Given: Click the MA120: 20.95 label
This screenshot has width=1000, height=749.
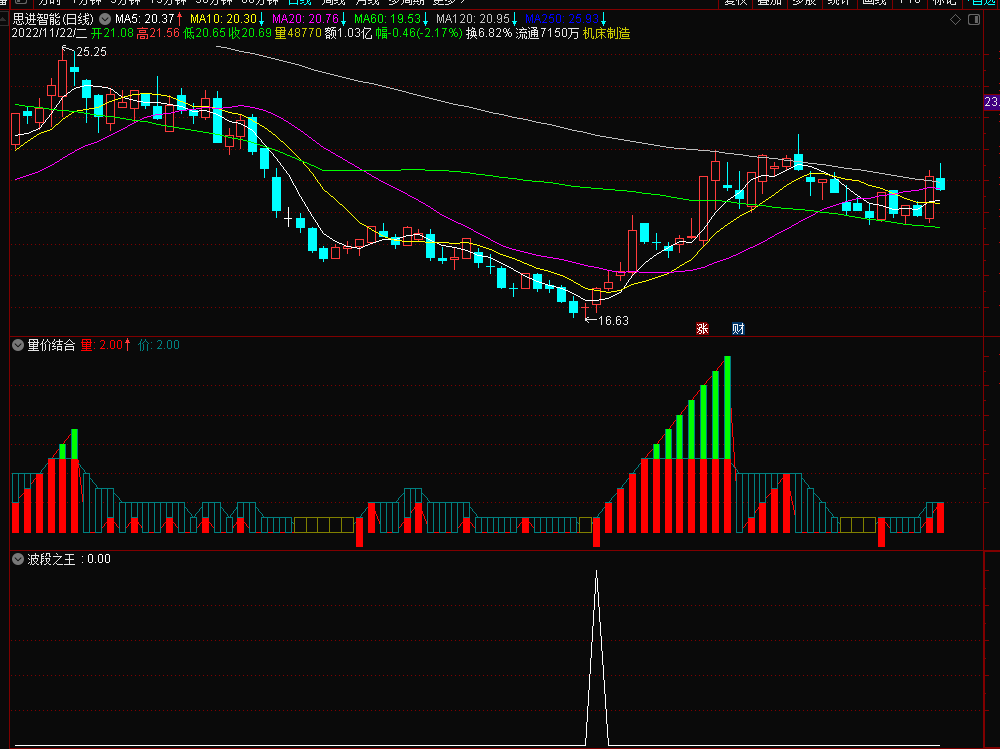Looking at the screenshot, I should tap(473, 19).
